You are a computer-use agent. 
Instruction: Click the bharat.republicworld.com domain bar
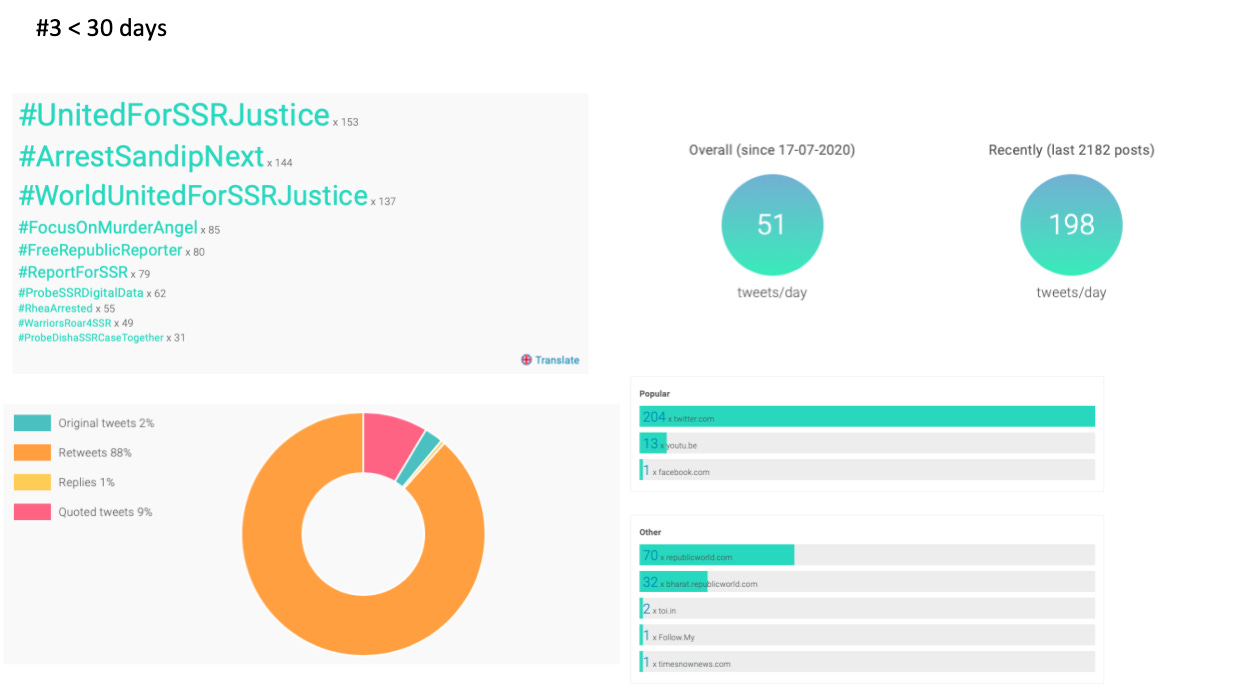pos(673,582)
